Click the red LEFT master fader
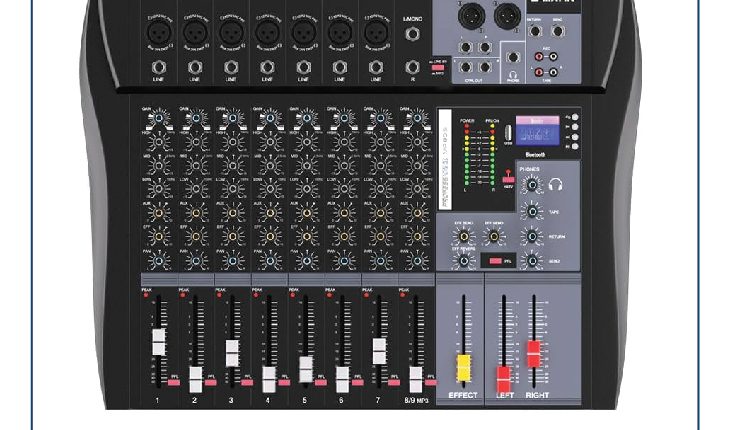 click(503, 378)
